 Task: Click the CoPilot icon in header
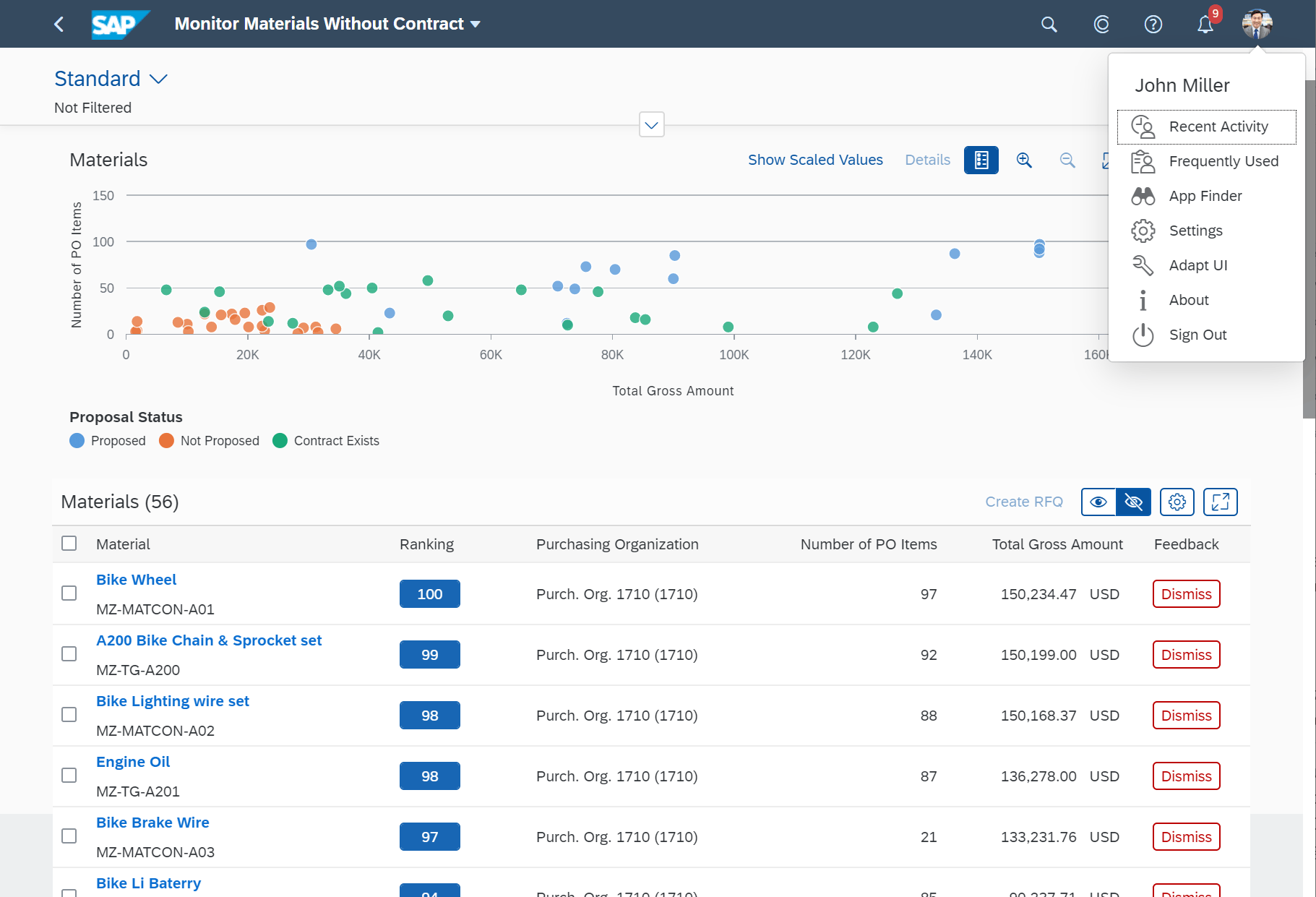click(1101, 24)
